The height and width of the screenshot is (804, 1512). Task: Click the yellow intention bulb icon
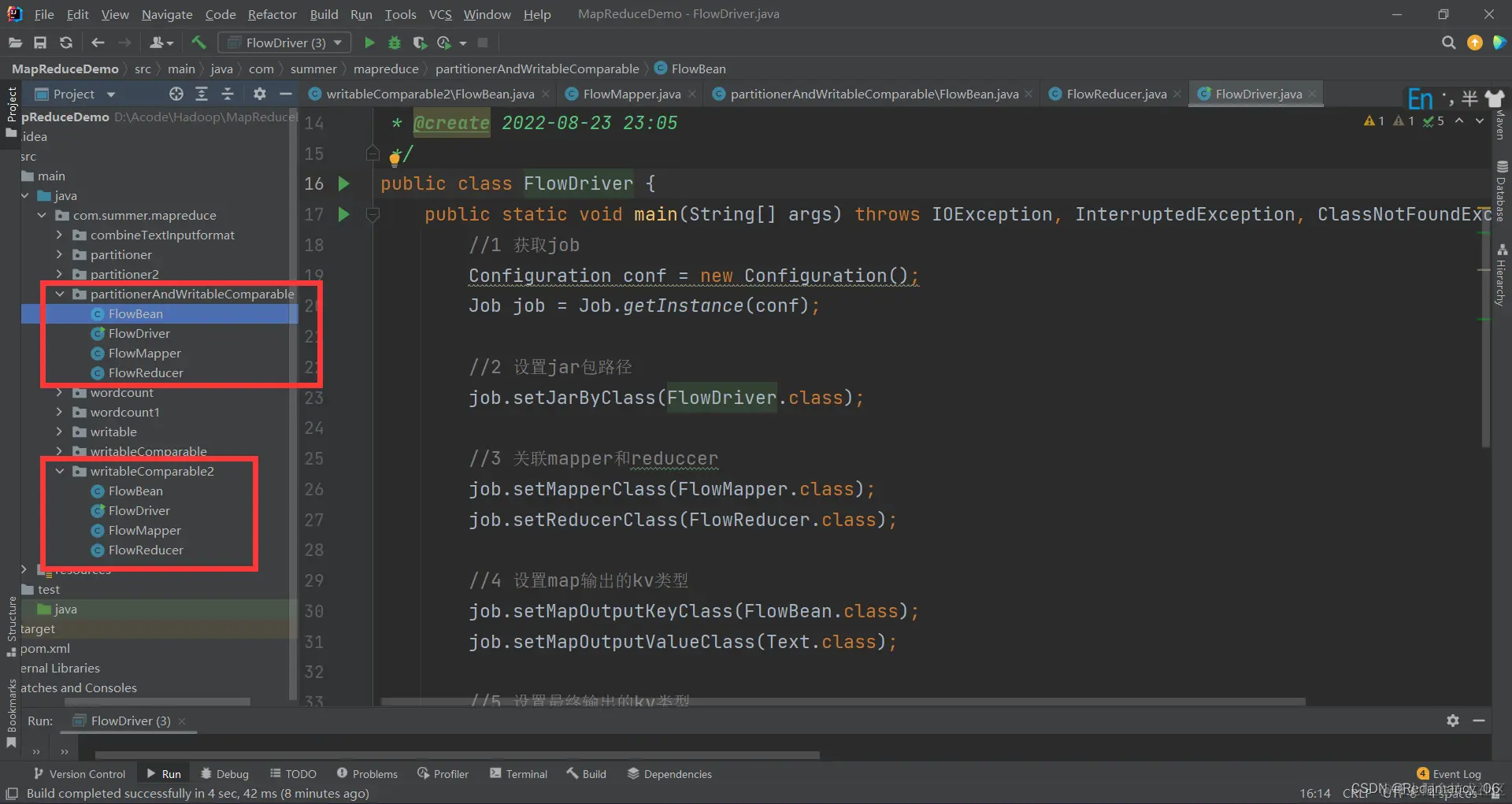pos(395,158)
